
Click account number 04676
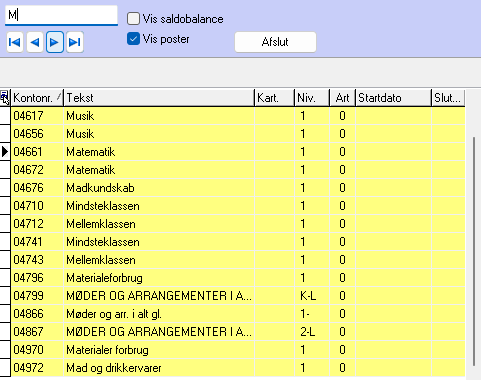(29, 188)
